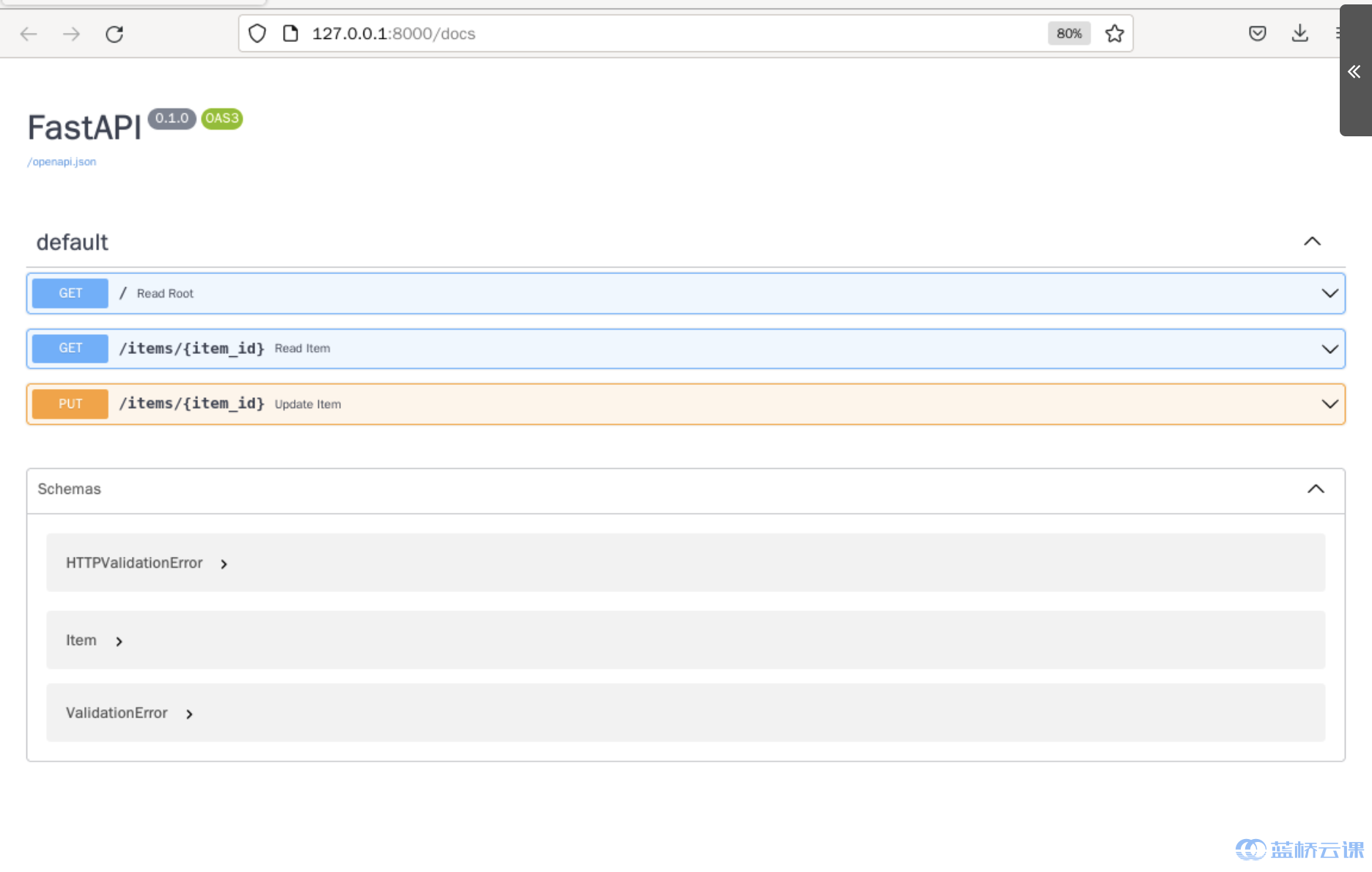This screenshot has width=1372, height=872.
Task: Click the /items/{item_id} path in the PUT row
Action: pyautogui.click(x=192, y=403)
